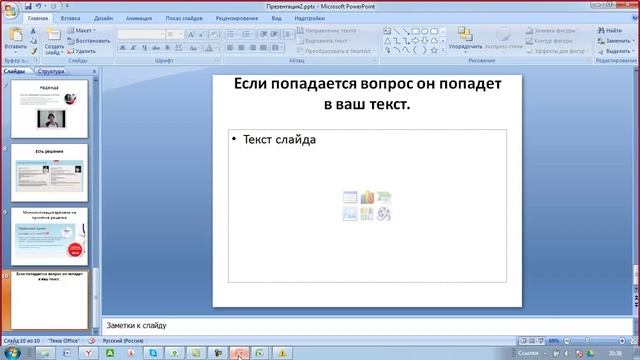The image size is (640, 360).
Task: Click Восстановить to reset the slide
Action: [89, 41]
